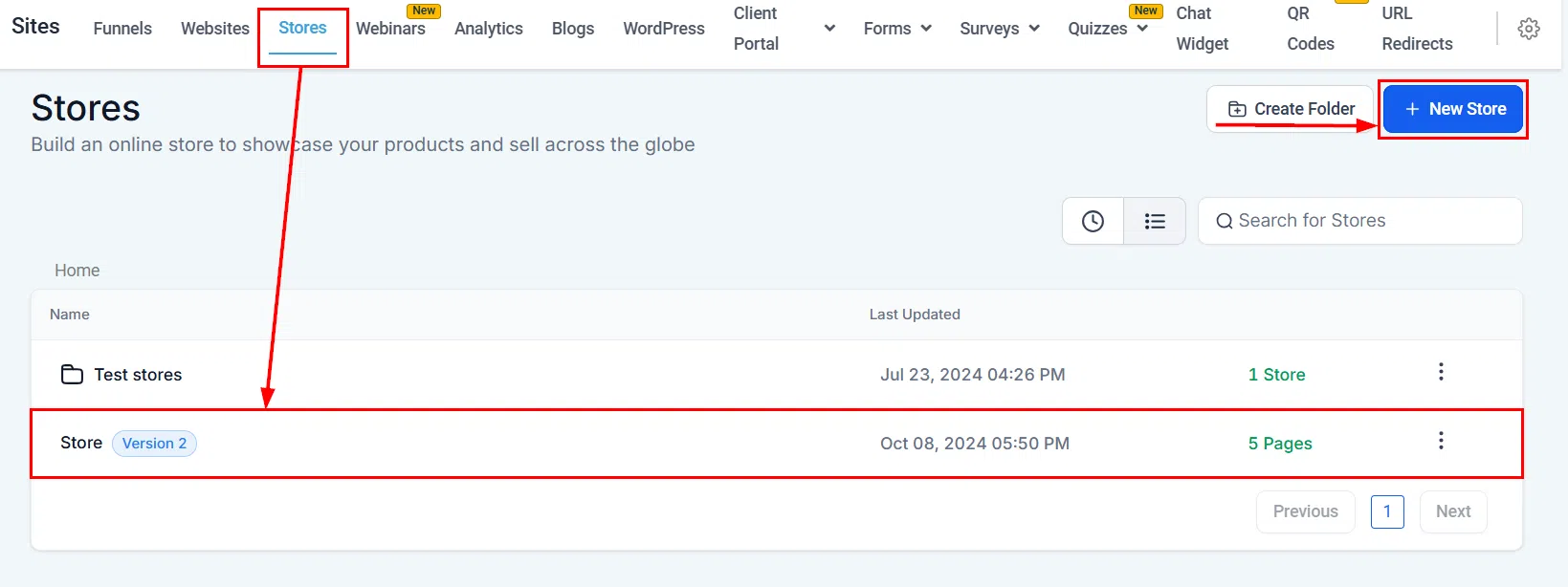Viewport: 1568px width, 587px height.
Task: Select page 1 in pagination
Action: [1387, 511]
